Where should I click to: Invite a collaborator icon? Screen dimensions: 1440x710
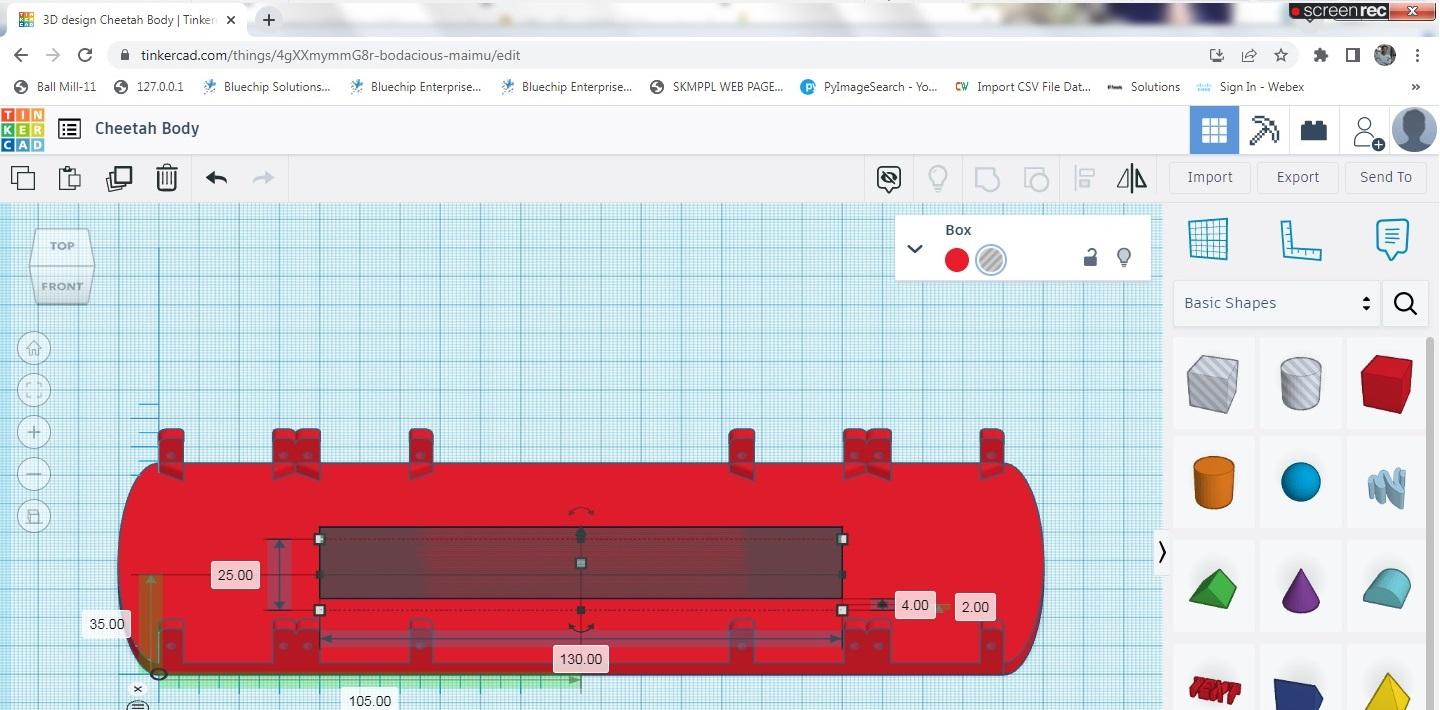(x=1367, y=131)
